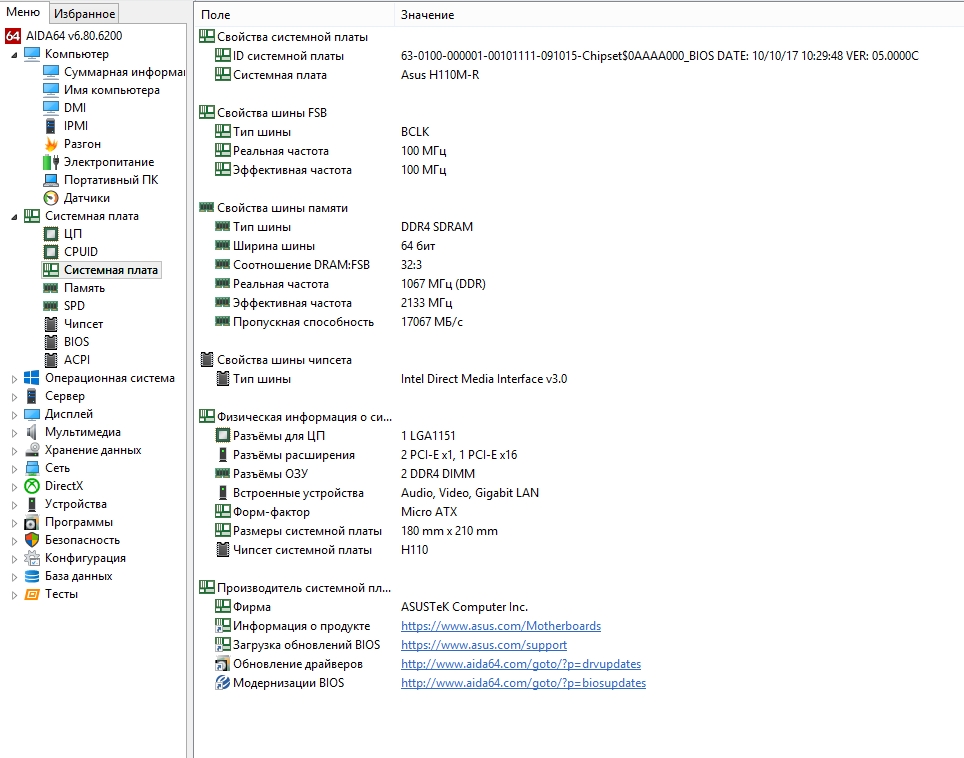Expand the Дисплей node
964x758 pixels.
pyautogui.click(x=14, y=414)
